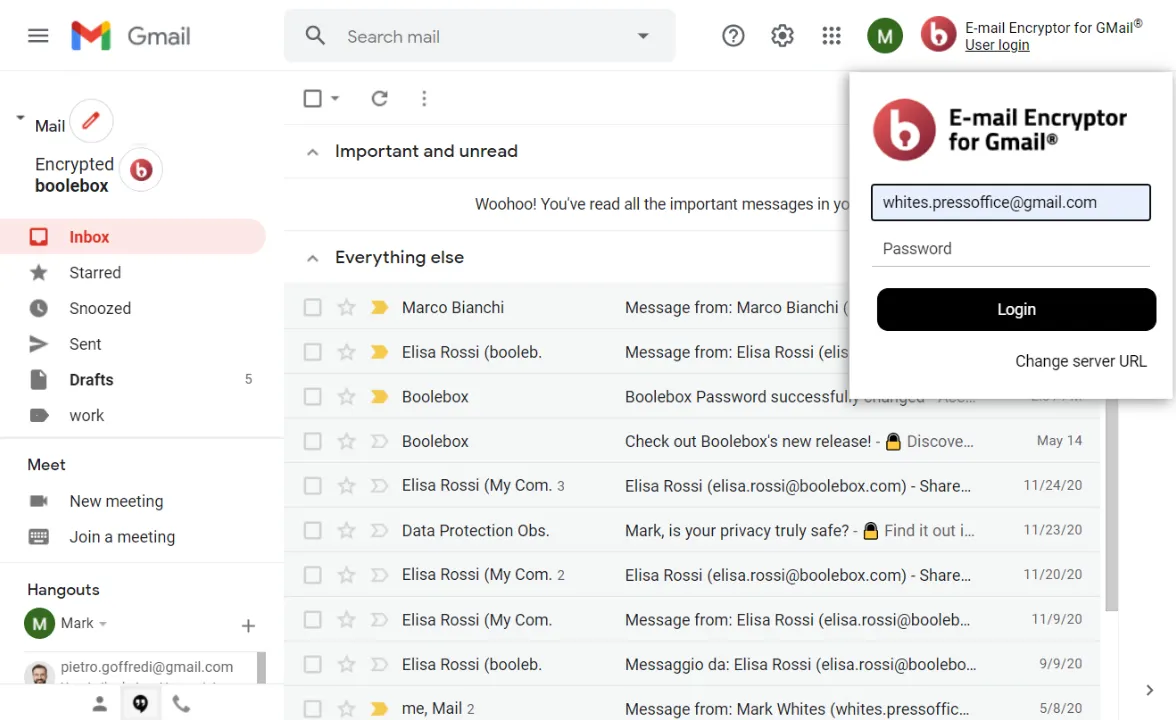Click the inbox vertical scrollbar
The height and width of the screenshot is (720, 1176).
click(1112, 505)
